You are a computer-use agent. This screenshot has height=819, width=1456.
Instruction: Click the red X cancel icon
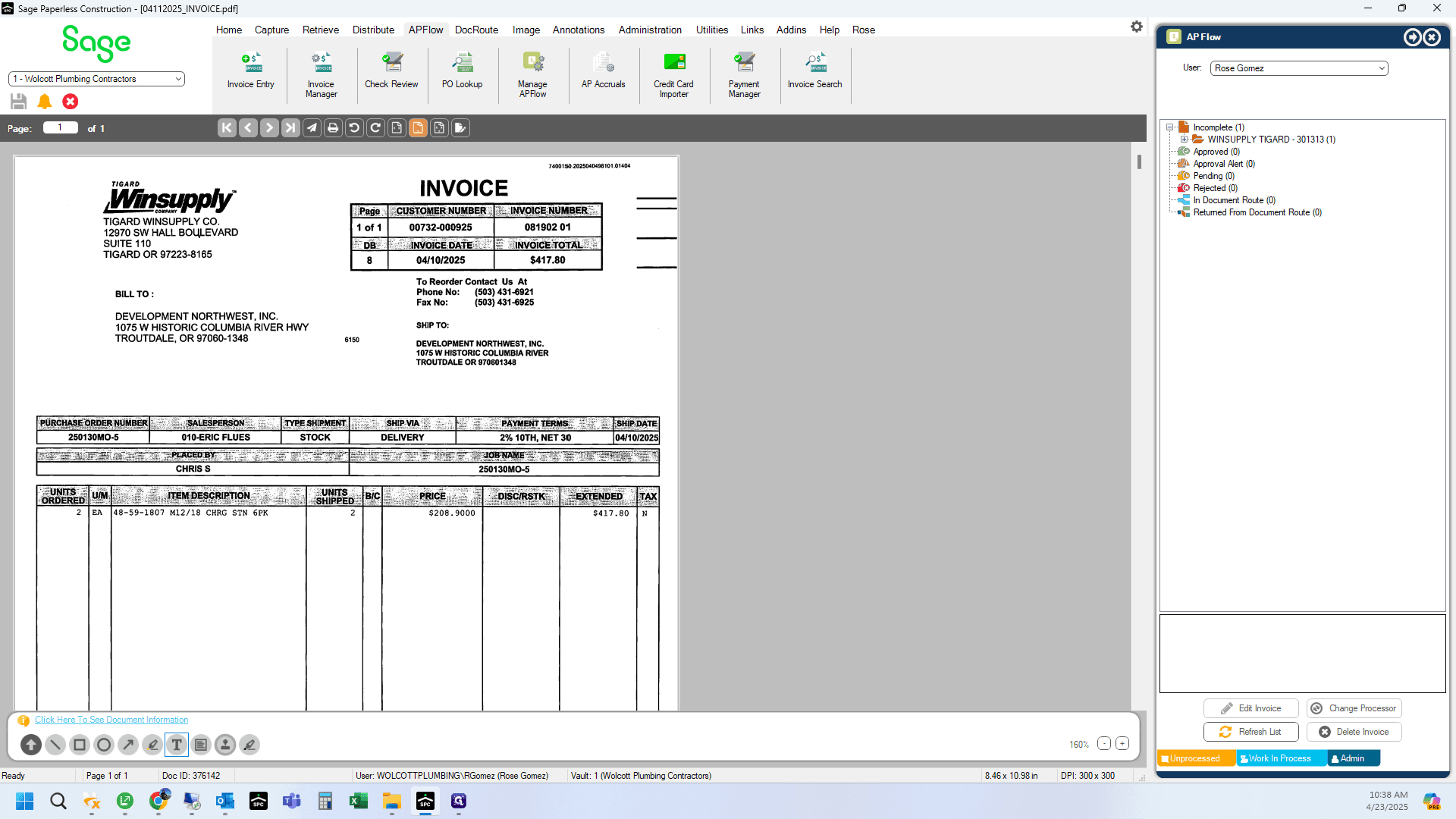[x=71, y=102]
